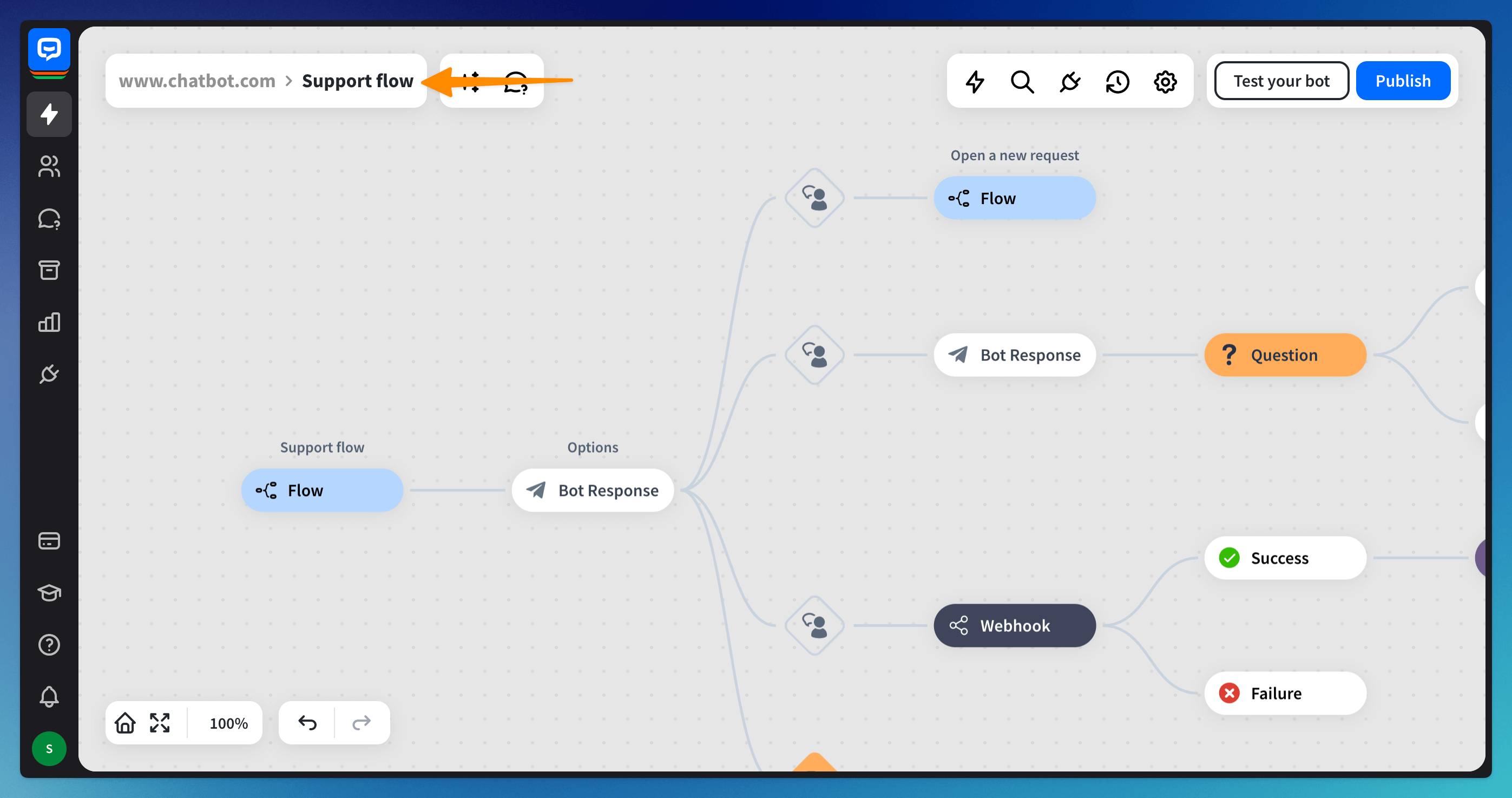Image resolution: width=1512 pixels, height=798 pixels.
Task: Click the search magnifier in top toolbar
Action: point(1022,81)
